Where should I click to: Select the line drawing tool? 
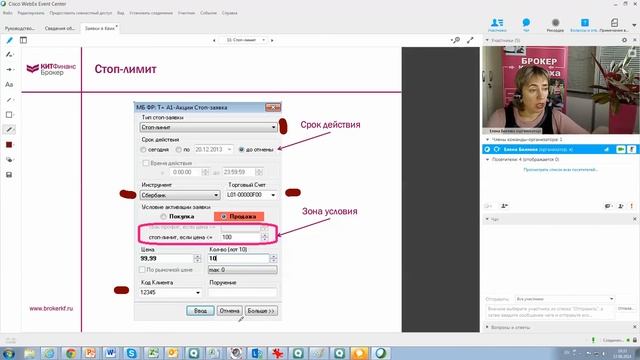[x=9, y=100]
